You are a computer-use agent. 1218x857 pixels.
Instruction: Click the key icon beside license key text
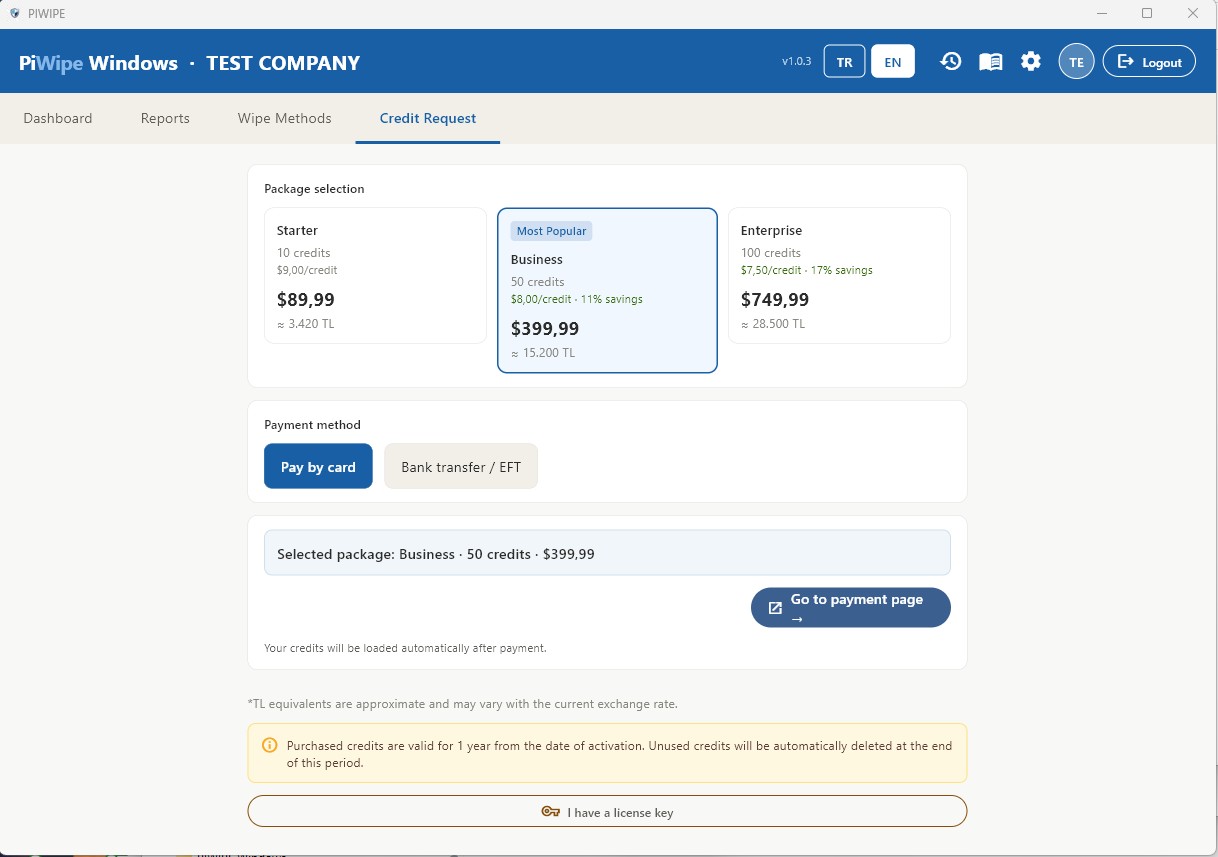click(550, 811)
